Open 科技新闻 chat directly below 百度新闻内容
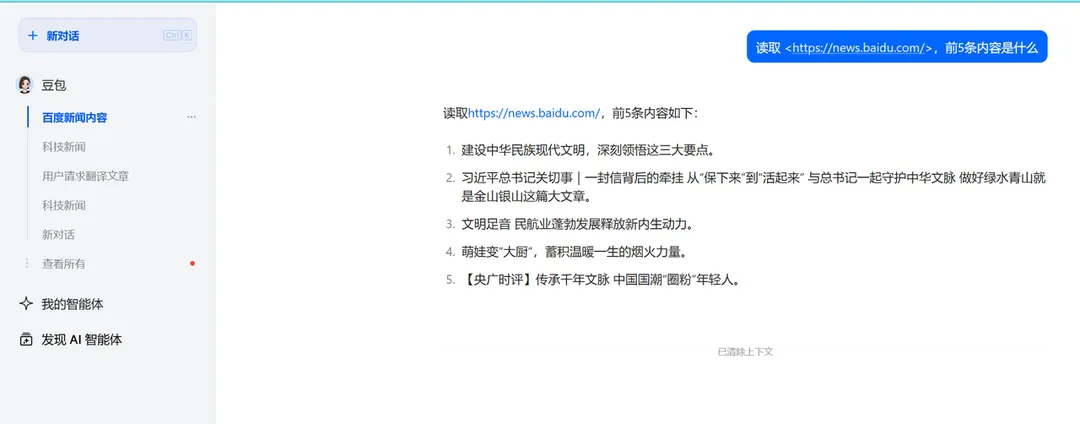The width and height of the screenshot is (1080, 424). tap(64, 147)
